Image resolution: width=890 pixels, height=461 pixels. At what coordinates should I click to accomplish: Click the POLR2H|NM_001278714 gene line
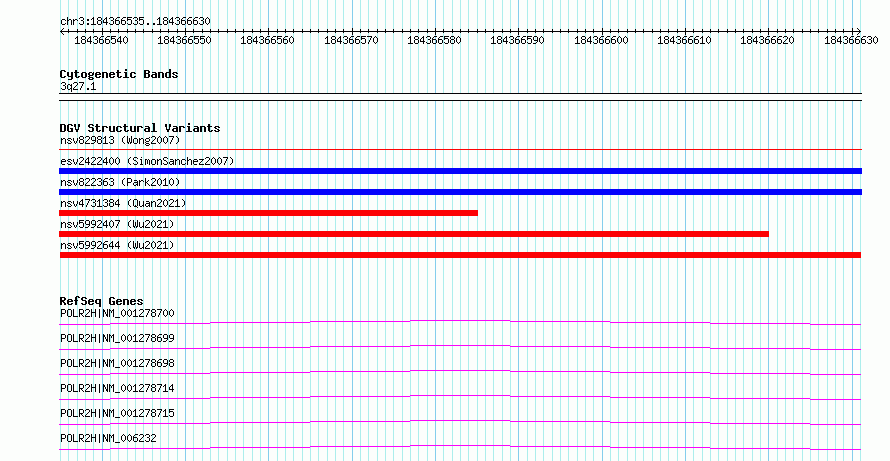coord(460,398)
